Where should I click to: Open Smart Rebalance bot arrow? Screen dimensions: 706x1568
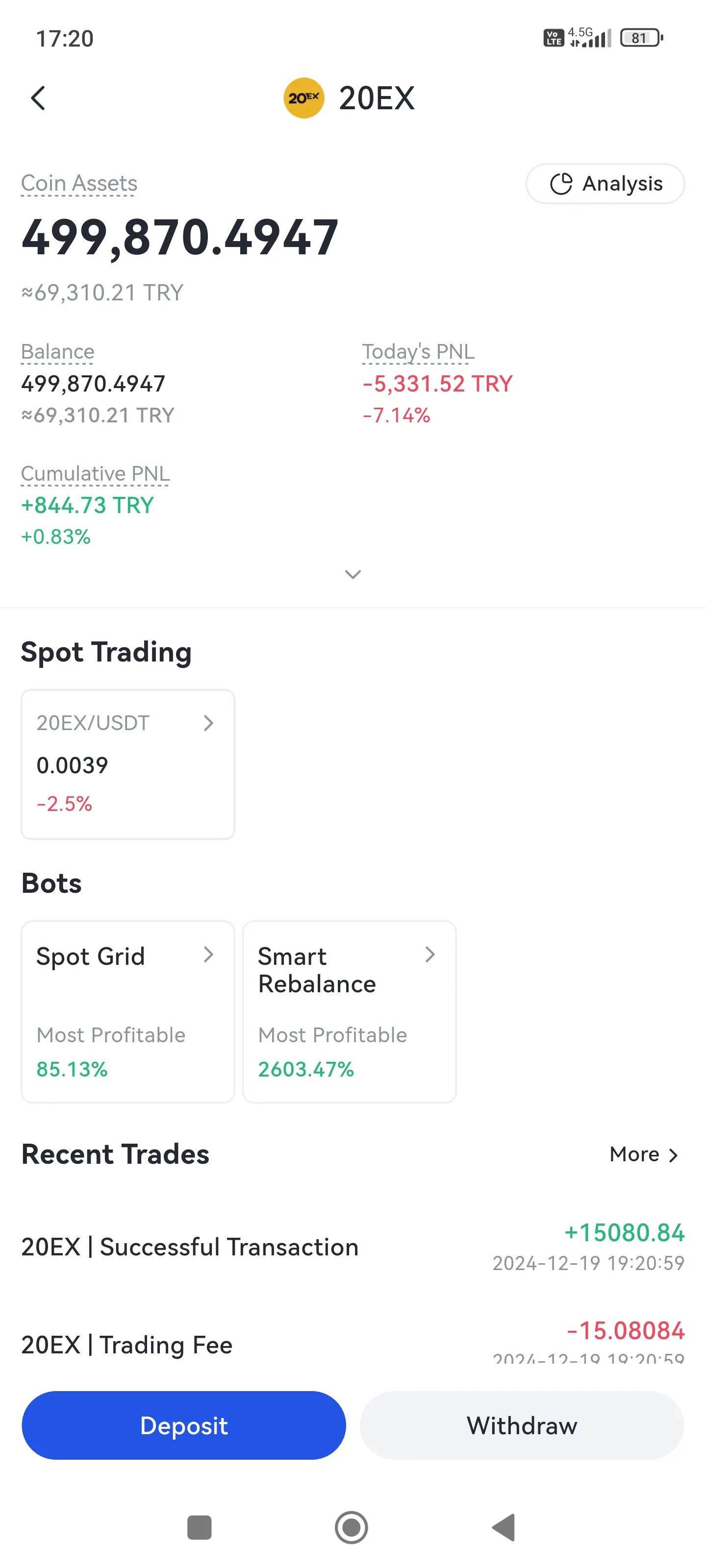click(x=430, y=954)
